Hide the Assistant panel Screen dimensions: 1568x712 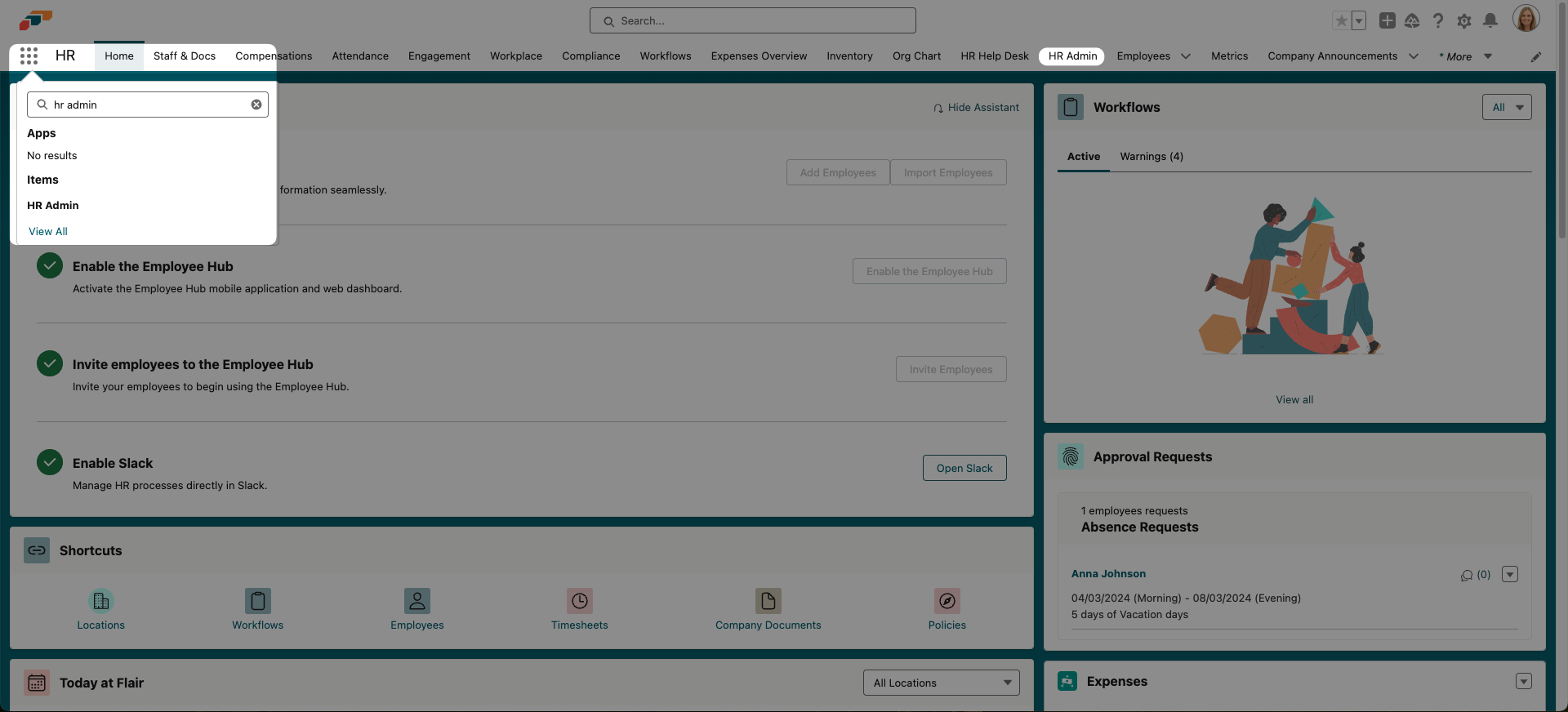976,107
